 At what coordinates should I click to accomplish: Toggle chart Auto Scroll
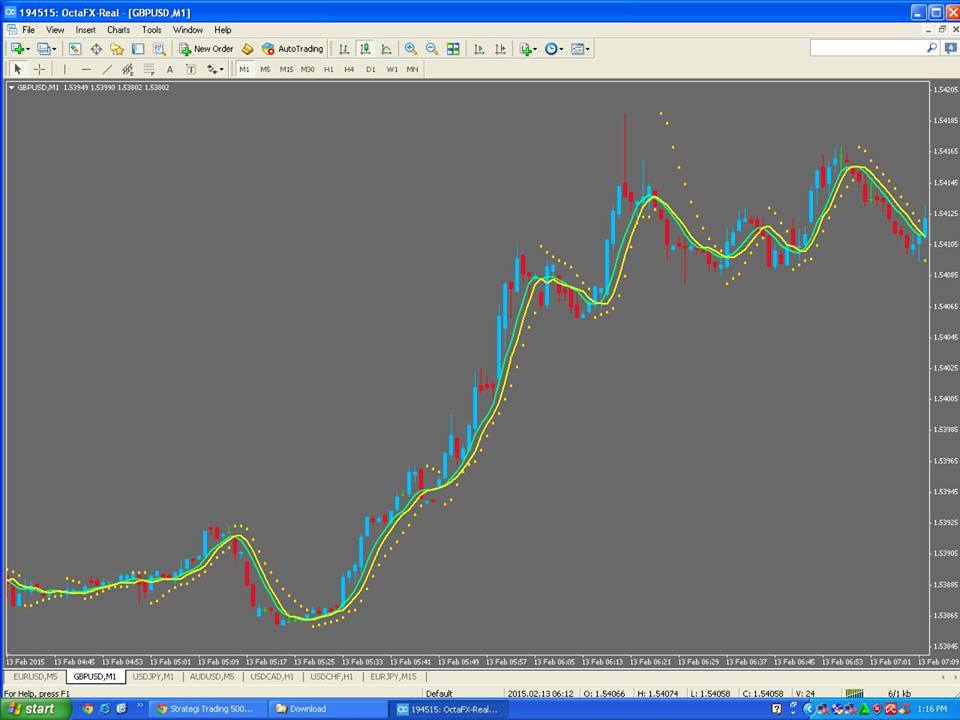tap(479, 49)
